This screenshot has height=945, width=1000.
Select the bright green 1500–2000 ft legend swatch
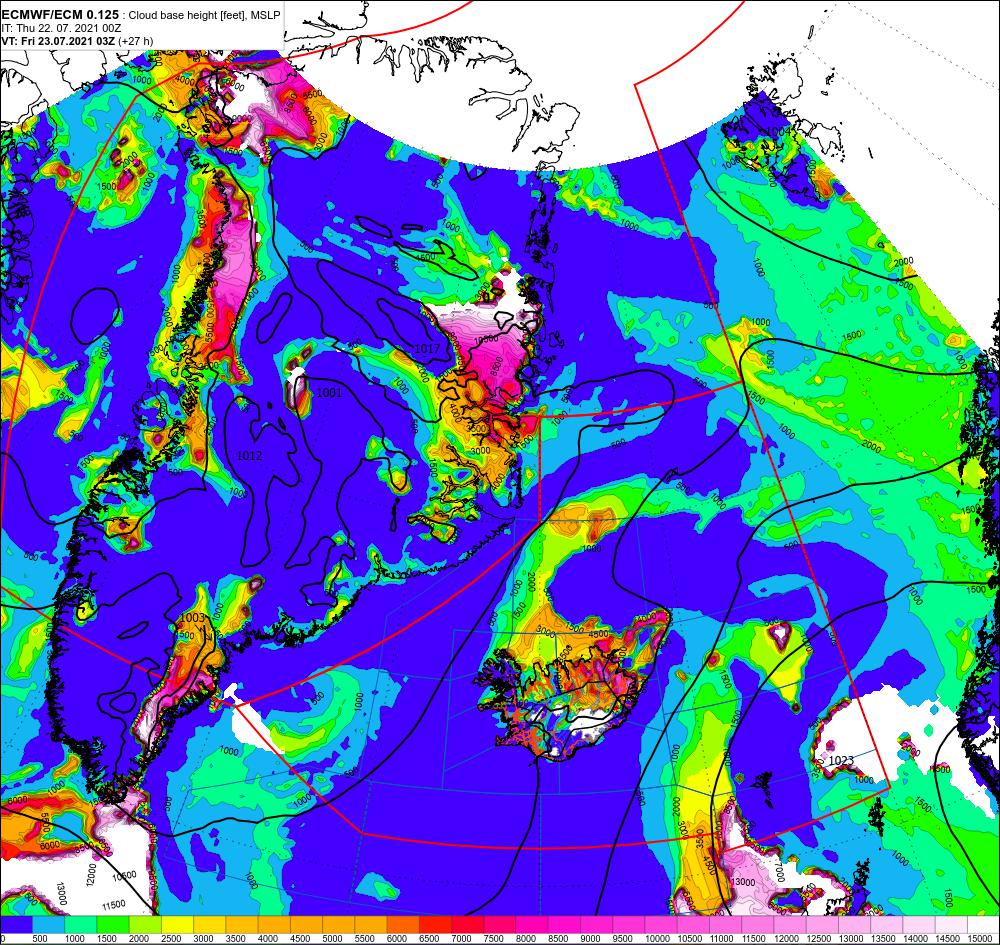point(113,925)
